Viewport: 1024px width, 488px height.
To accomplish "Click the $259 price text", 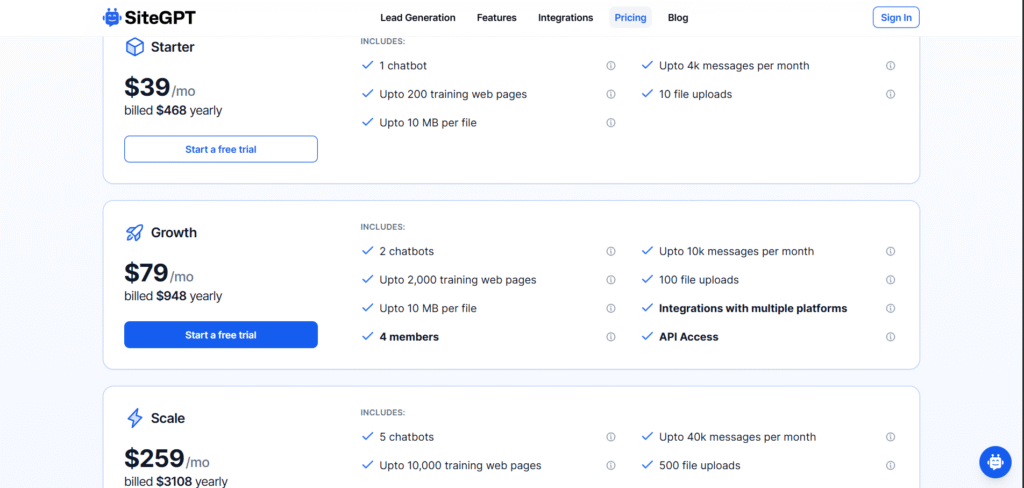I will click(155, 457).
